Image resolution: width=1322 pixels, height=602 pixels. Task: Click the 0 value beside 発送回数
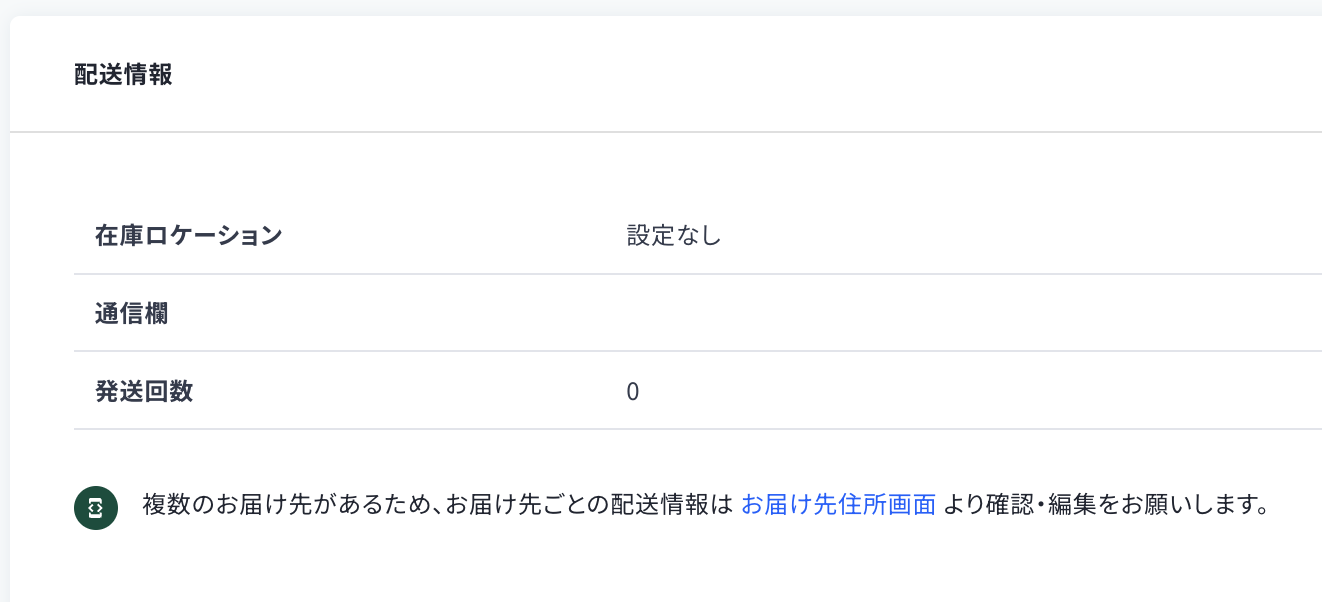(x=632, y=392)
